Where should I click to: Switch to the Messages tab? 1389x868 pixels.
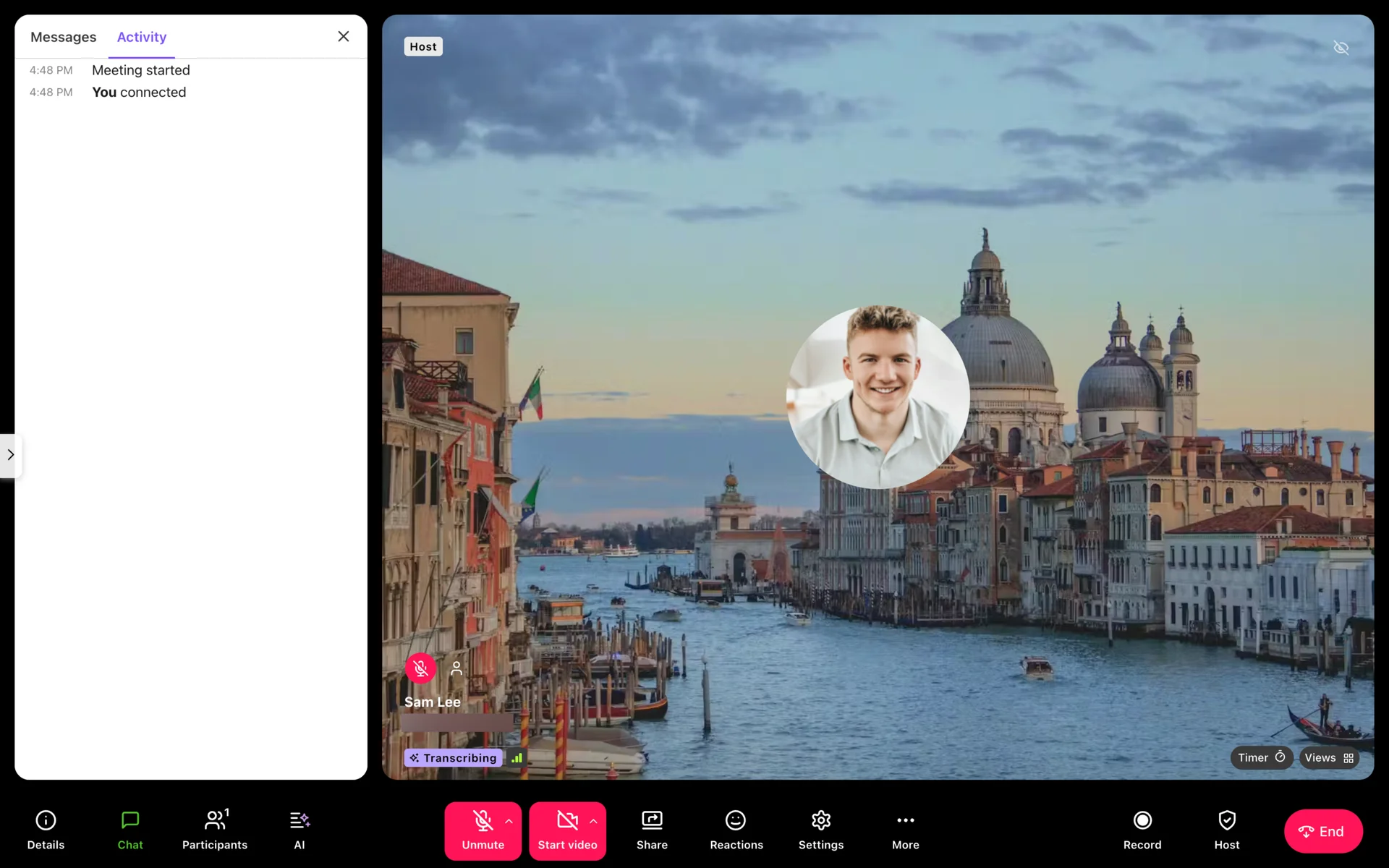pos(63,37)
